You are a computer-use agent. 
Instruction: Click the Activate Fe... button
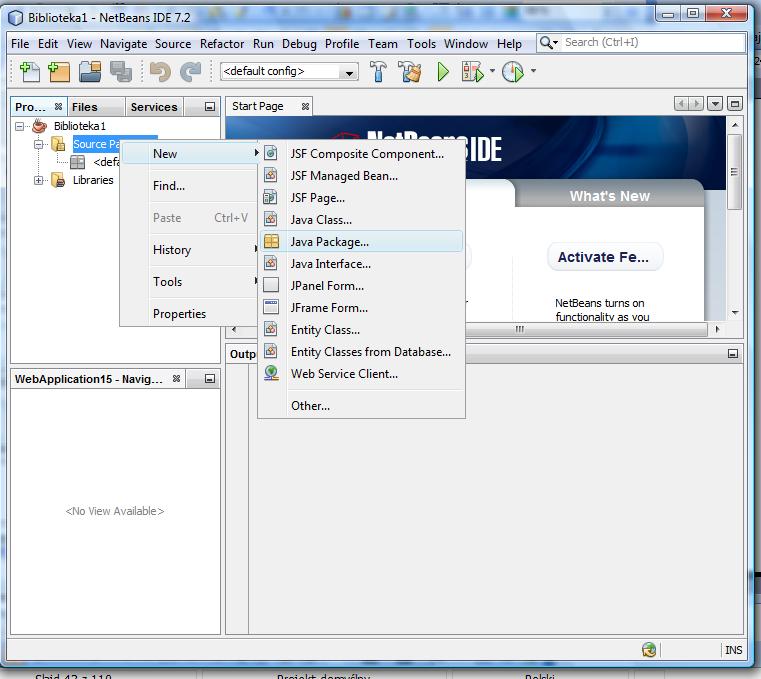click(604, 257)
